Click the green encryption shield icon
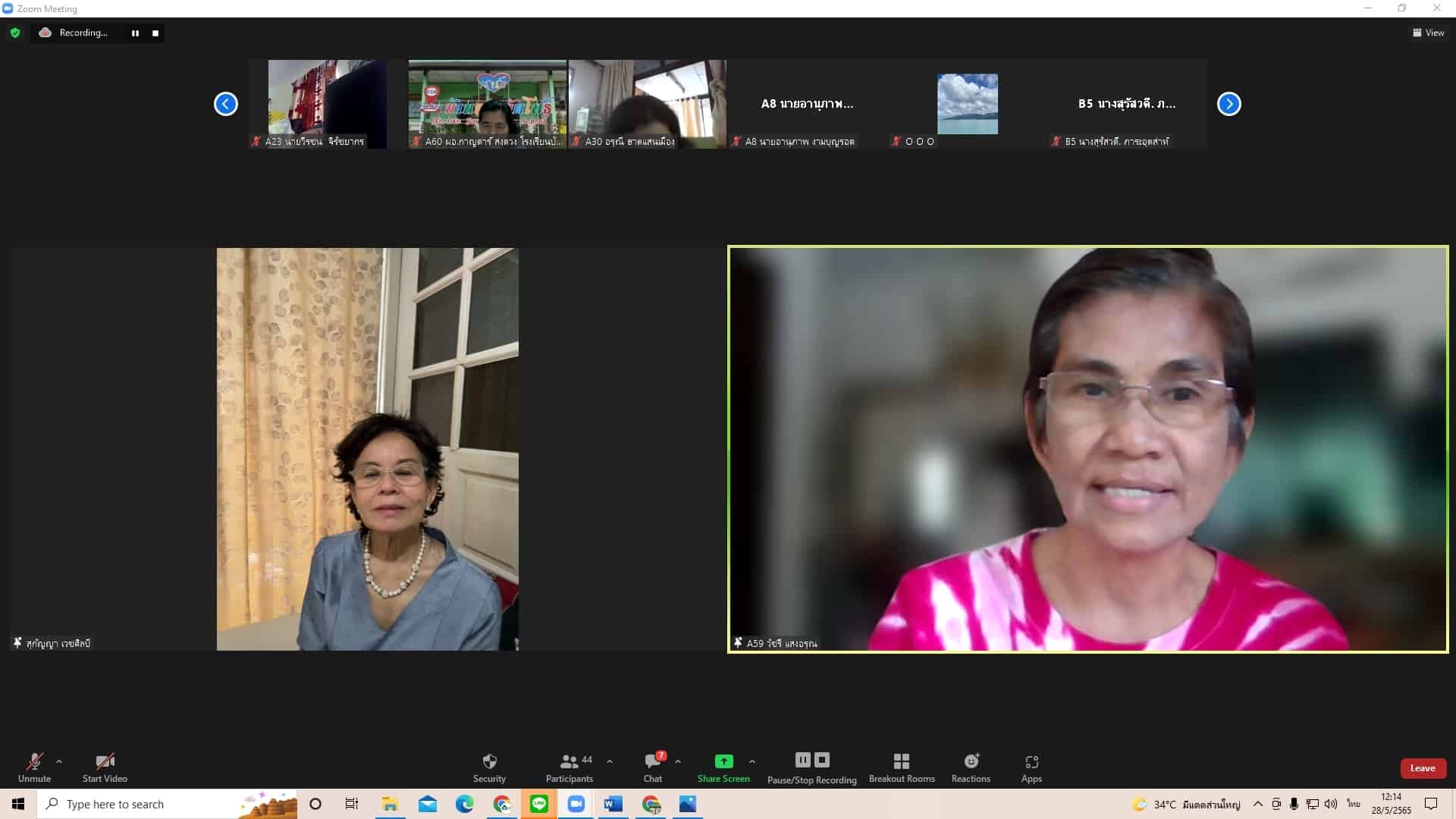This screenshot has width=1456, height=819. (x=15, y=33)
